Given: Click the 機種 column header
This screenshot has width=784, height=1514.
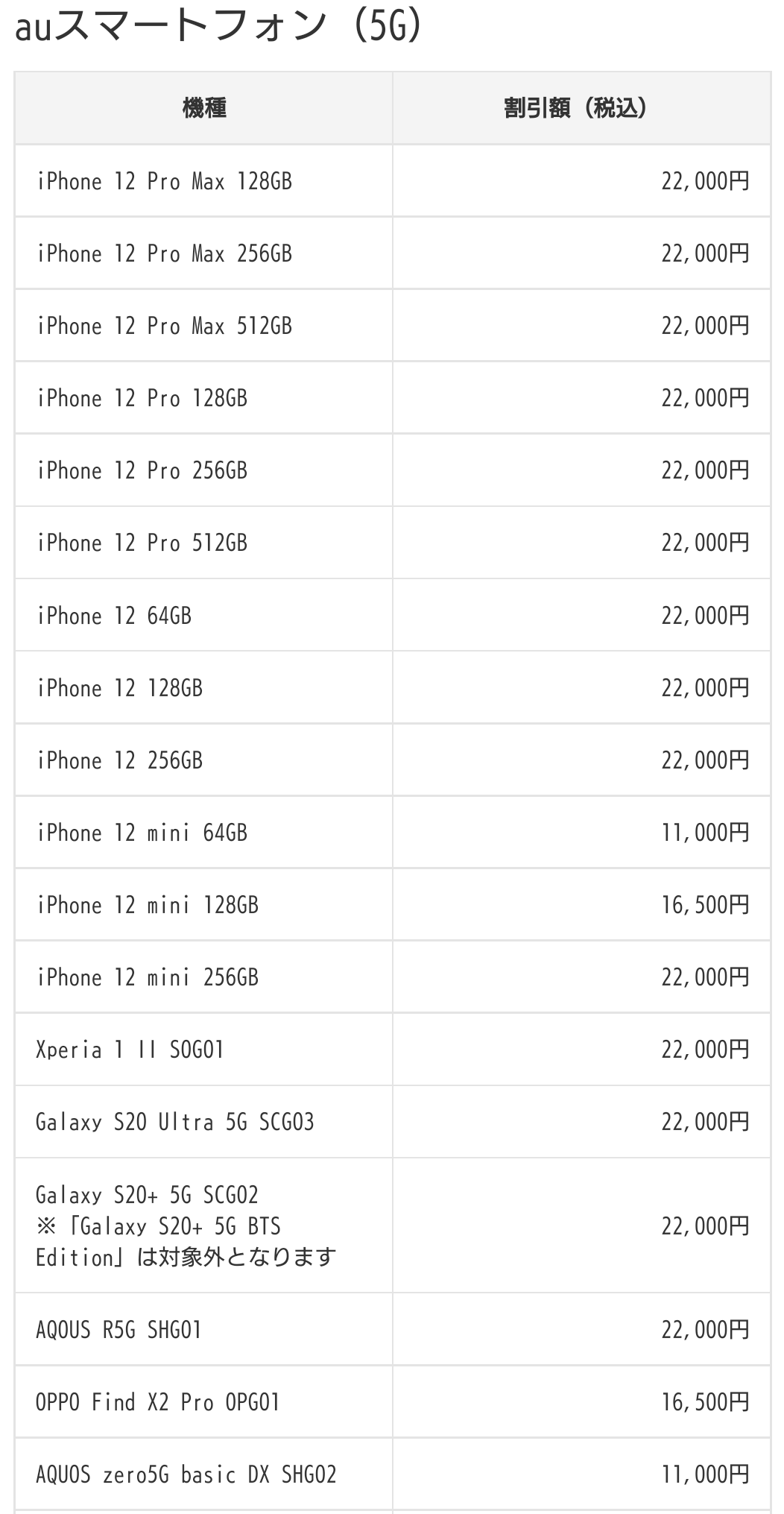Looking at the screenshot, I should pos(203,108).
